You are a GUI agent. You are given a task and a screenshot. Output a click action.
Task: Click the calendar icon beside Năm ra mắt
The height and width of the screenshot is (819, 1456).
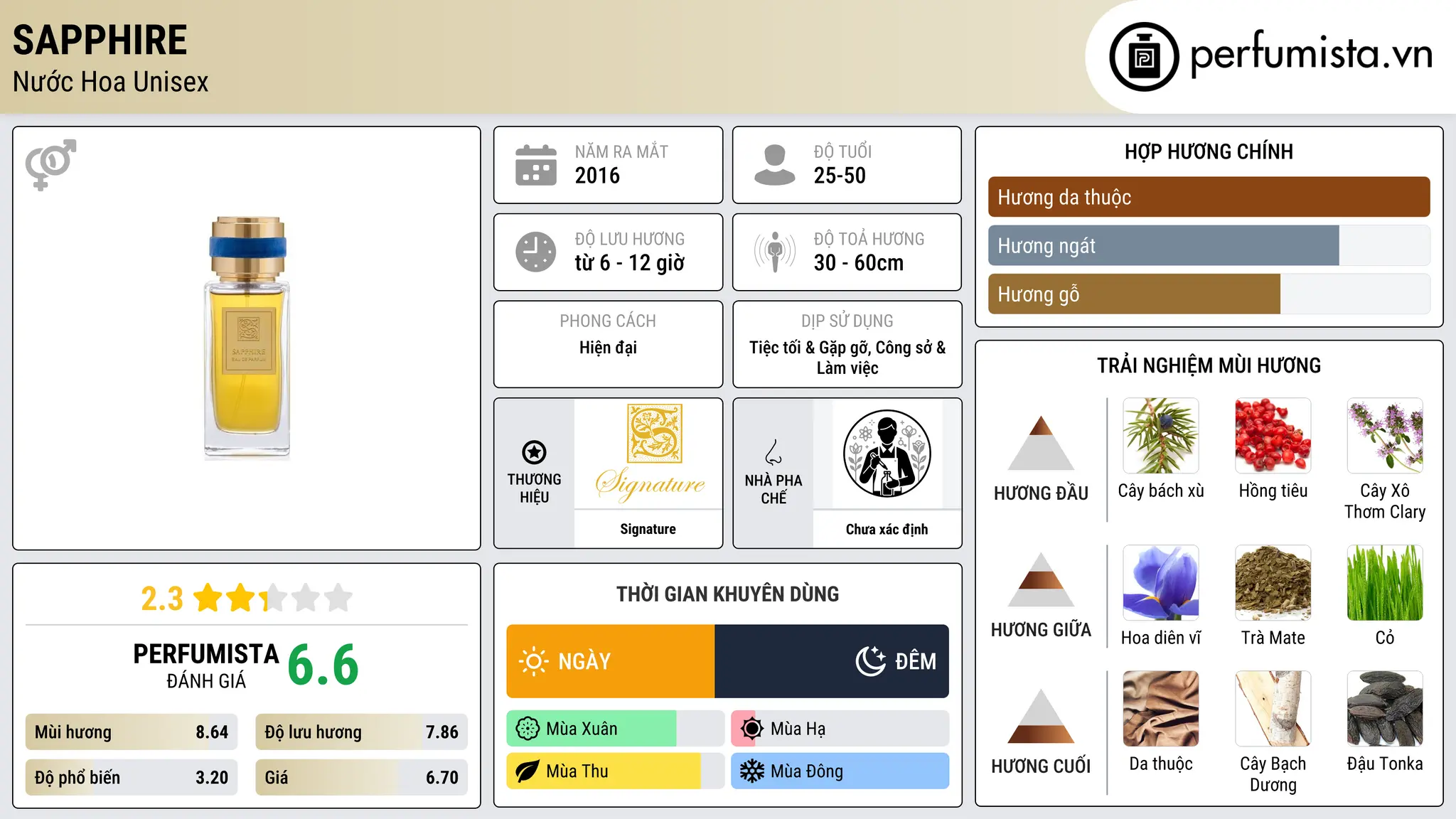click(536, 165)
